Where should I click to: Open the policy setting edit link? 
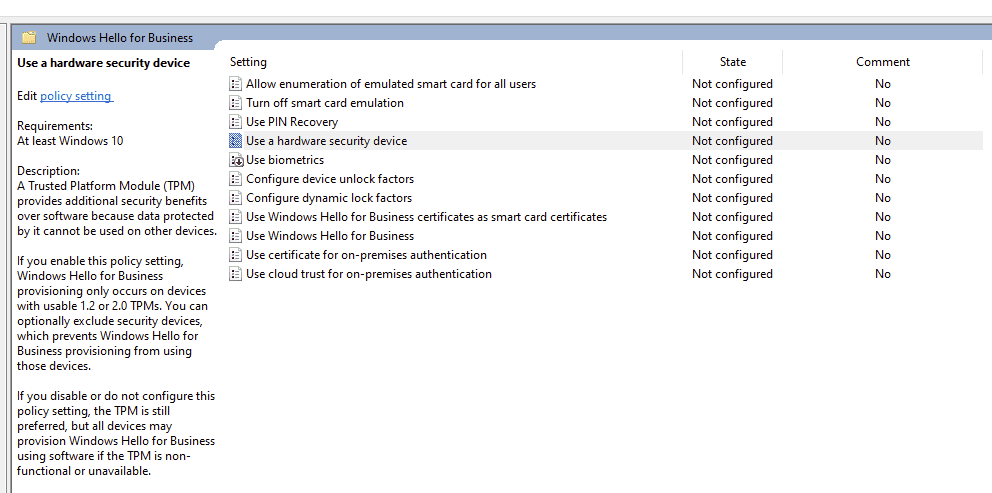76,96
